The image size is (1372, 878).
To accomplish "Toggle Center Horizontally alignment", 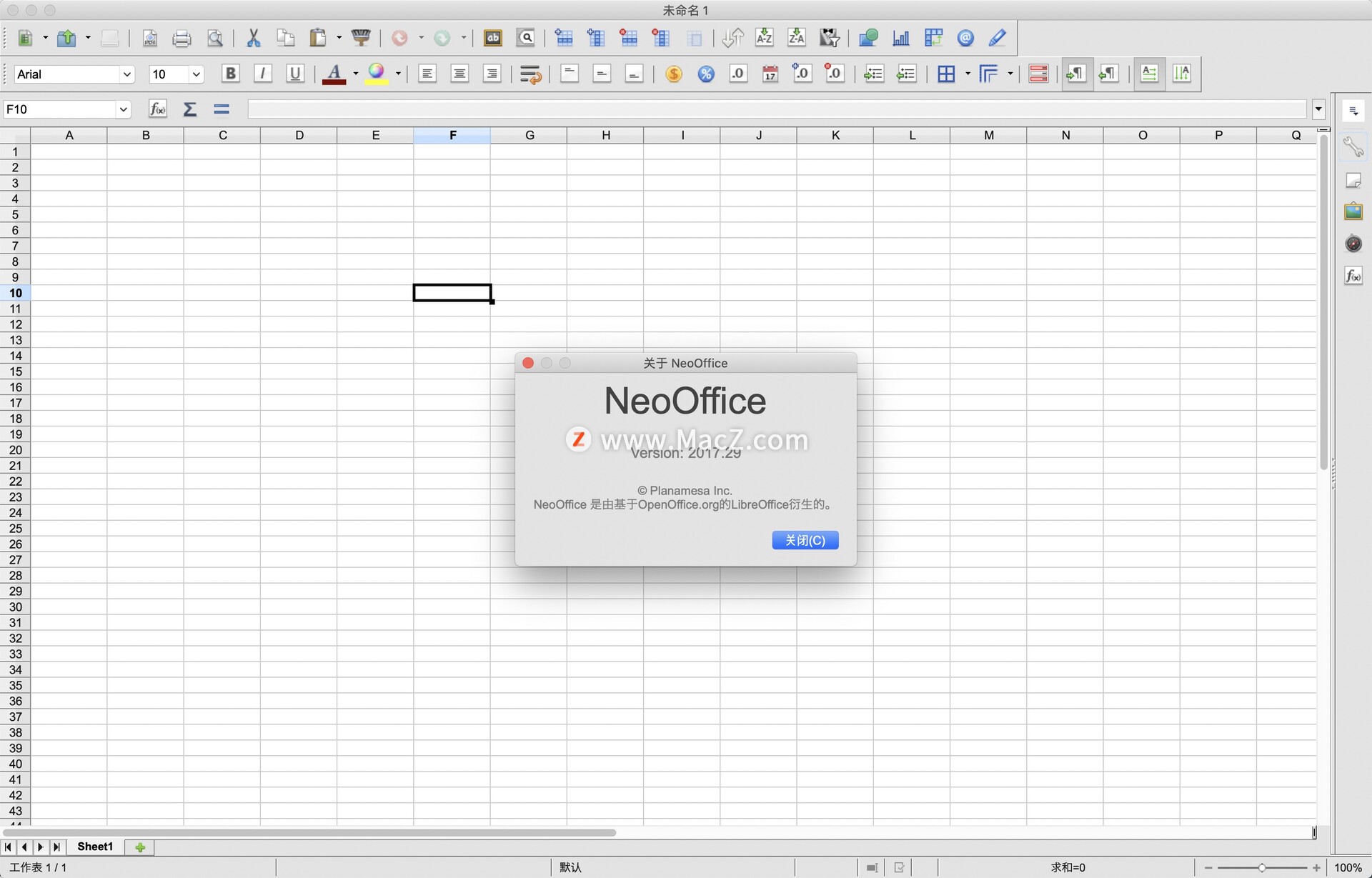I will [x=459, y=74].
